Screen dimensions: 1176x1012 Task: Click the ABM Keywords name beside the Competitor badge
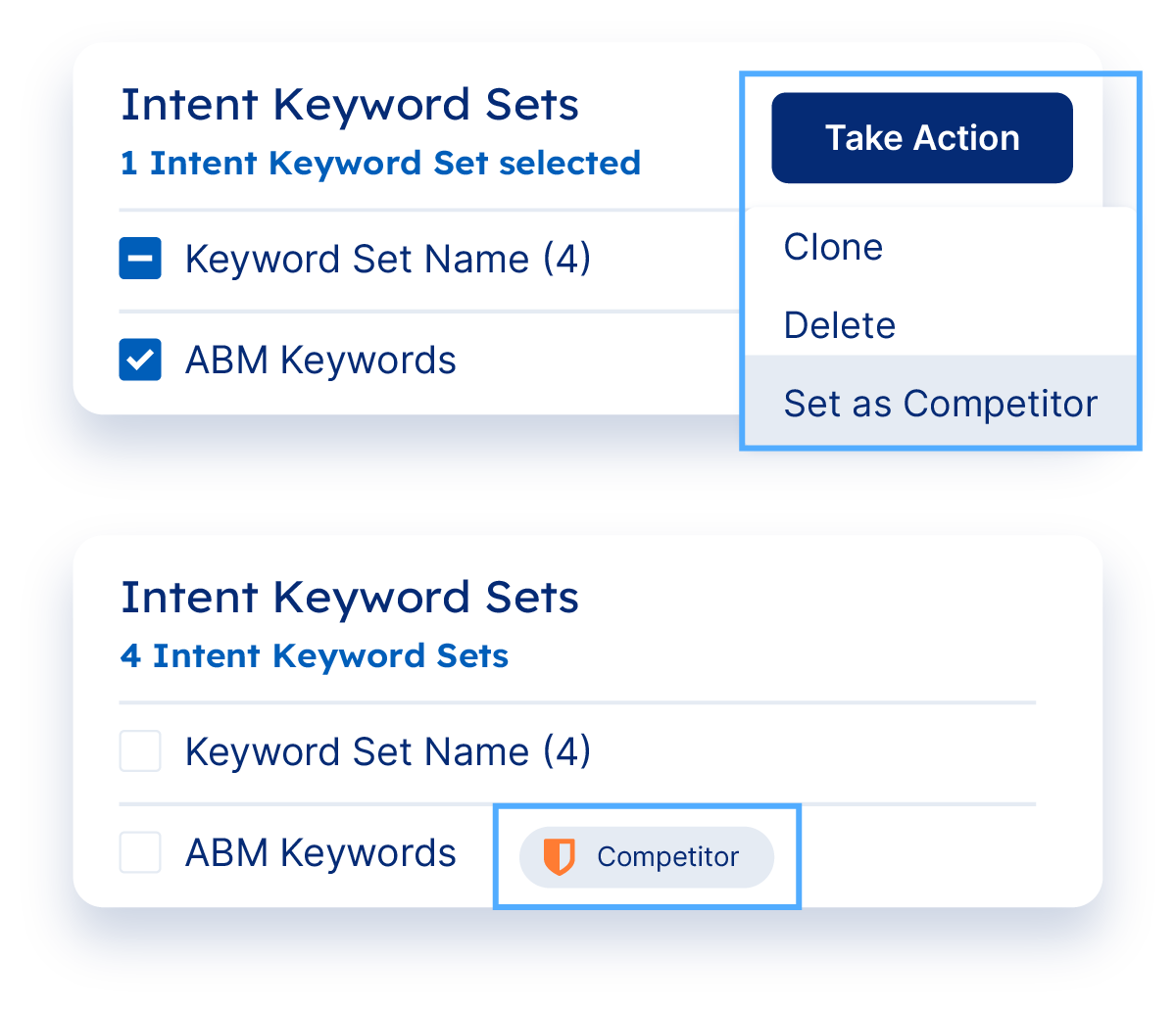click(320, 853)
